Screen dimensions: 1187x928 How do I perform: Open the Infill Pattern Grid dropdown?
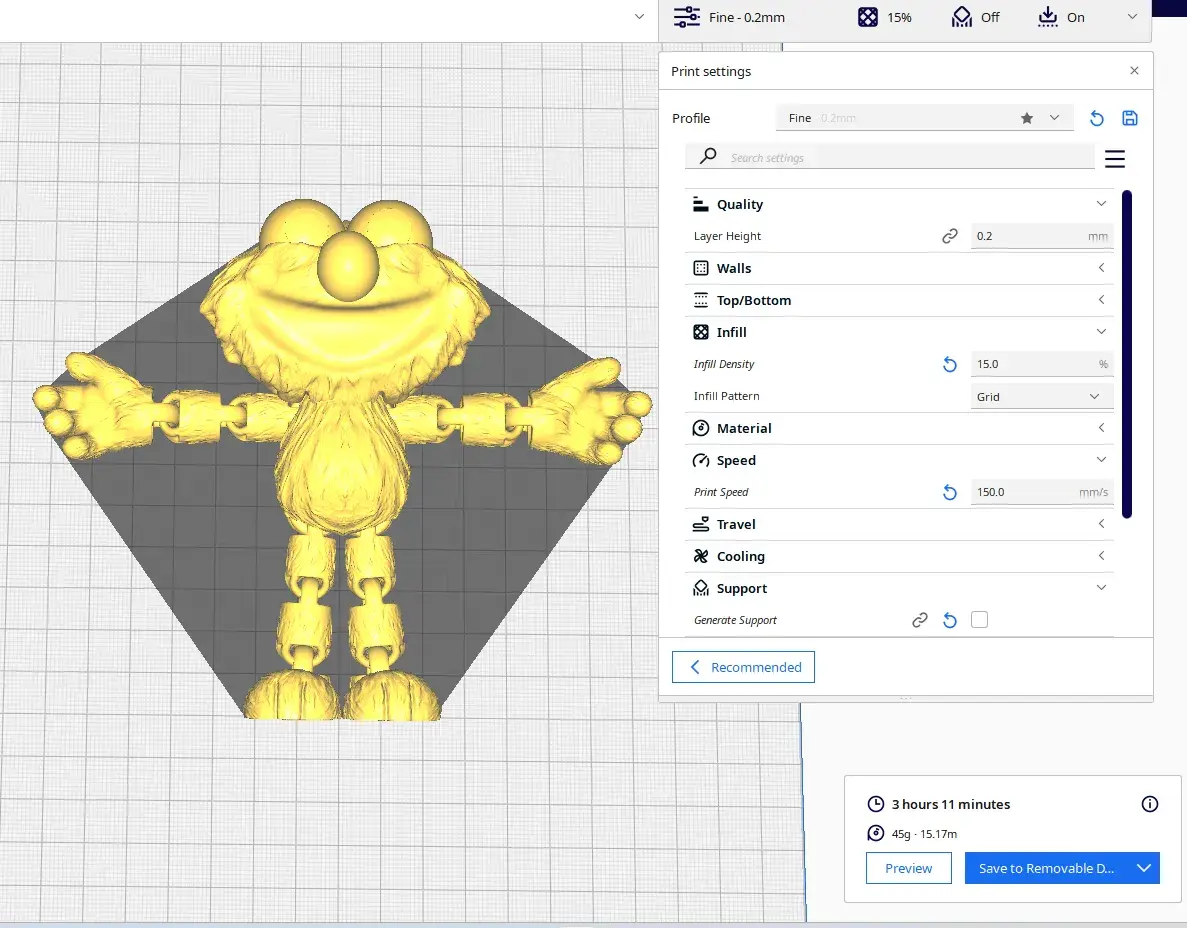(1042, 397)
